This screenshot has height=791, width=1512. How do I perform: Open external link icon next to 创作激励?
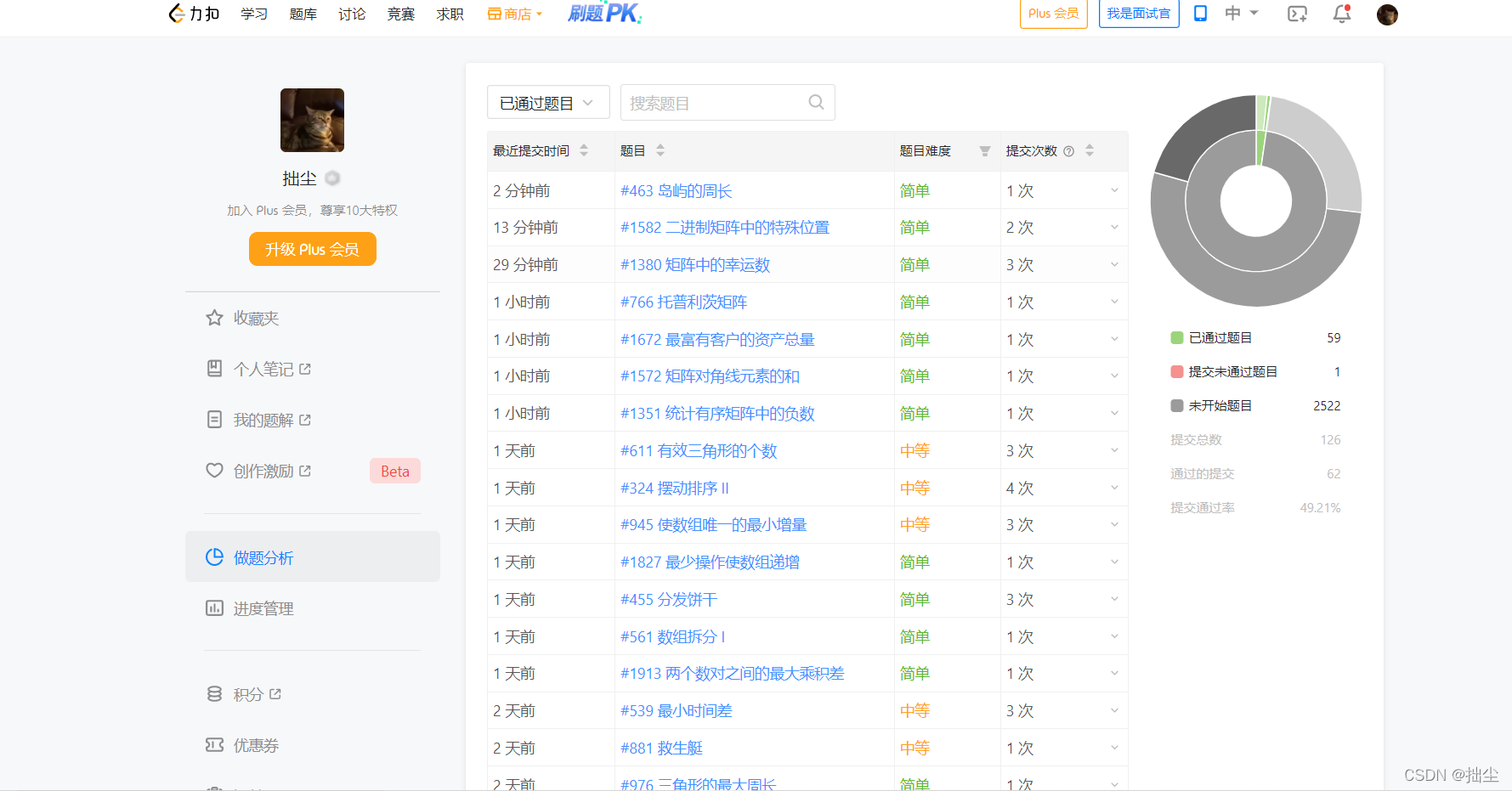point(305,471)
